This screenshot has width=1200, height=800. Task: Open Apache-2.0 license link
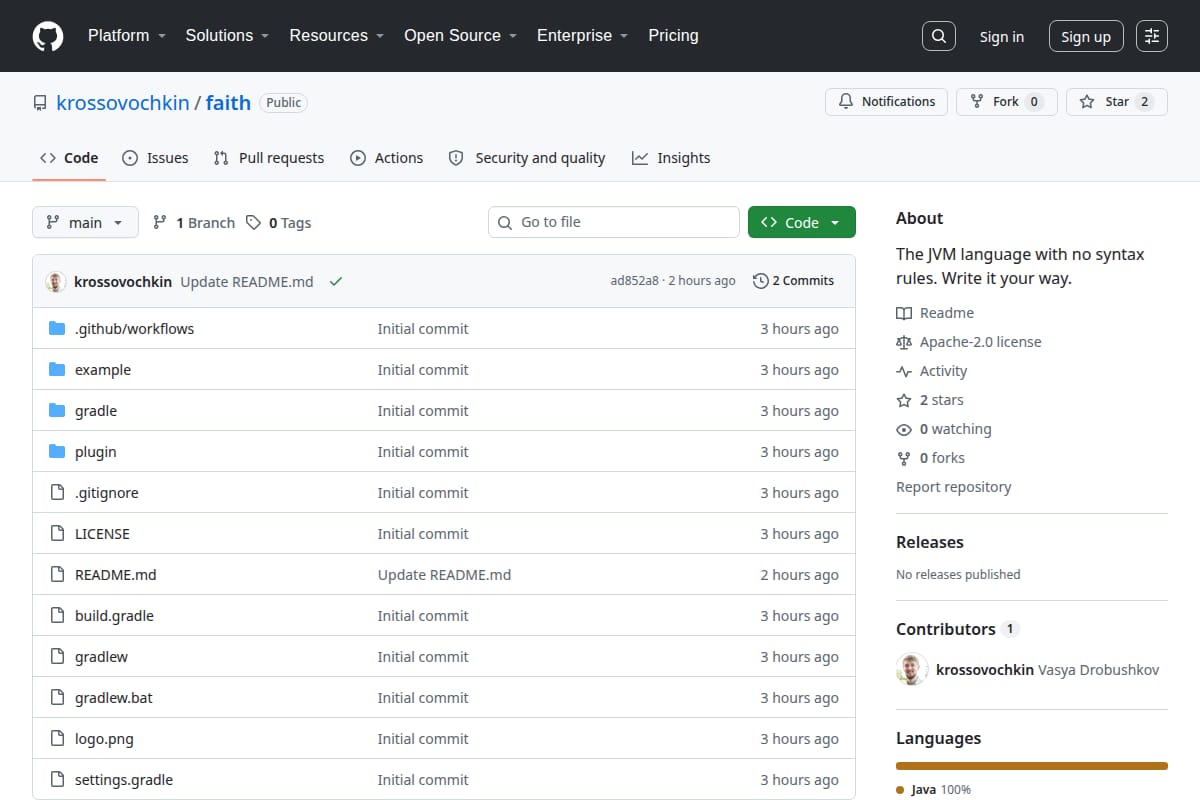click(x=969, y=342)
